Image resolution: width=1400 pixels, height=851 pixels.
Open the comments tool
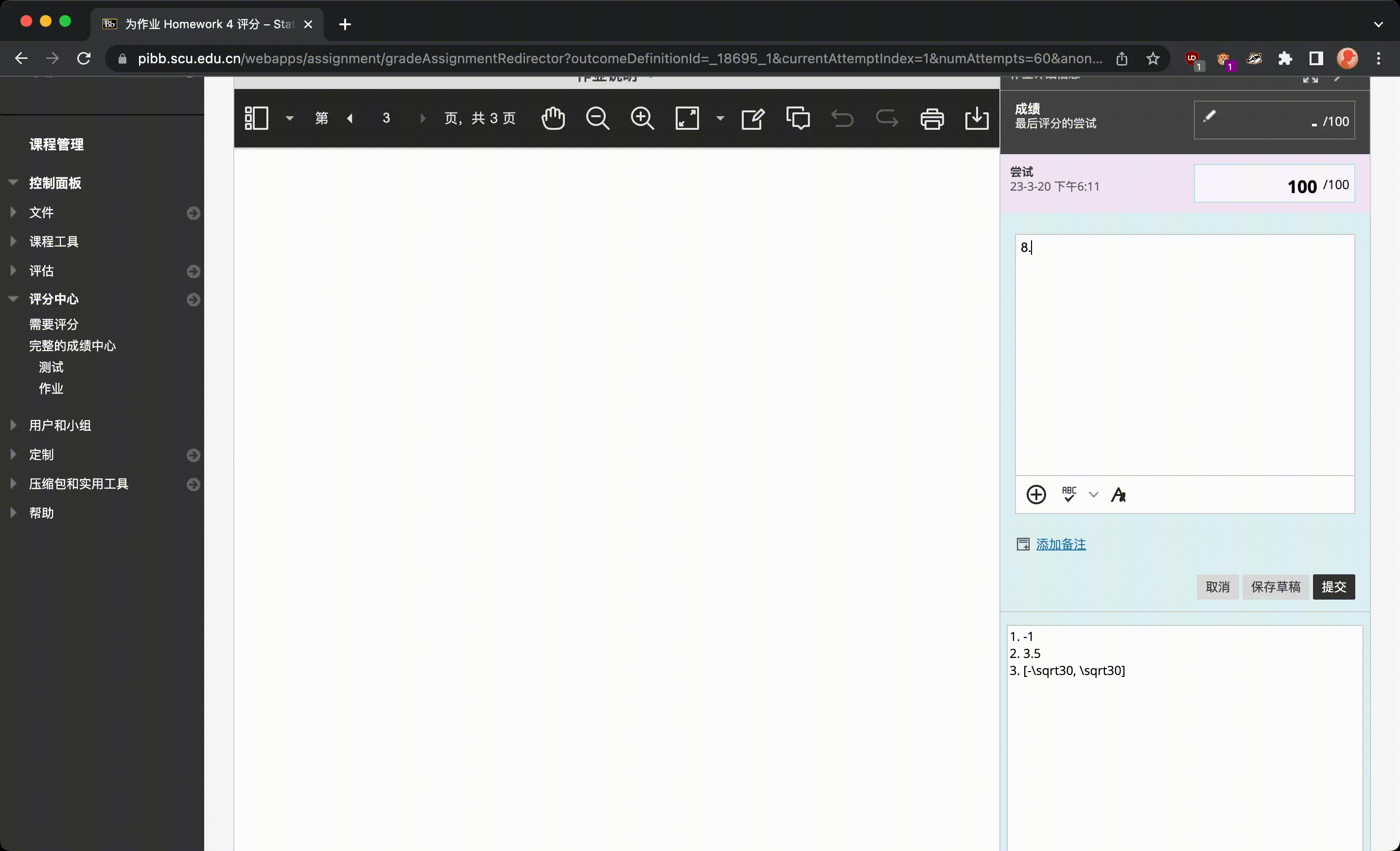pos(798,118)
